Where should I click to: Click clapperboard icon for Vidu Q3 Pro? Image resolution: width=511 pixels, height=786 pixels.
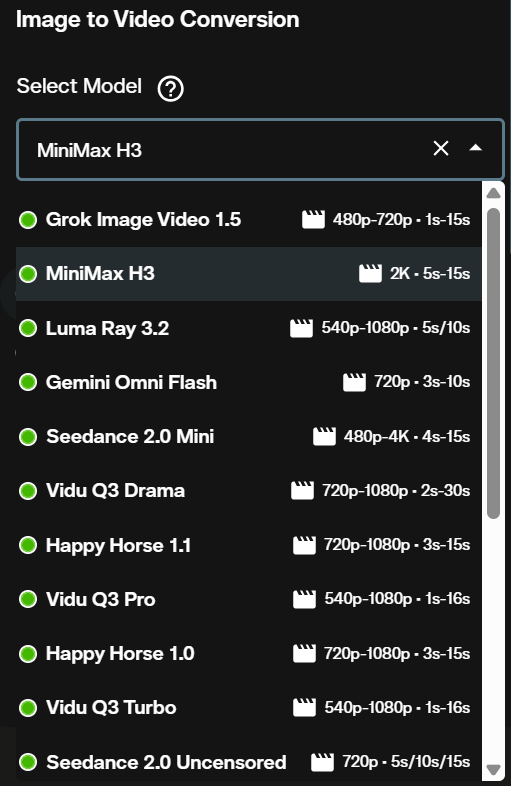point(304,599)
